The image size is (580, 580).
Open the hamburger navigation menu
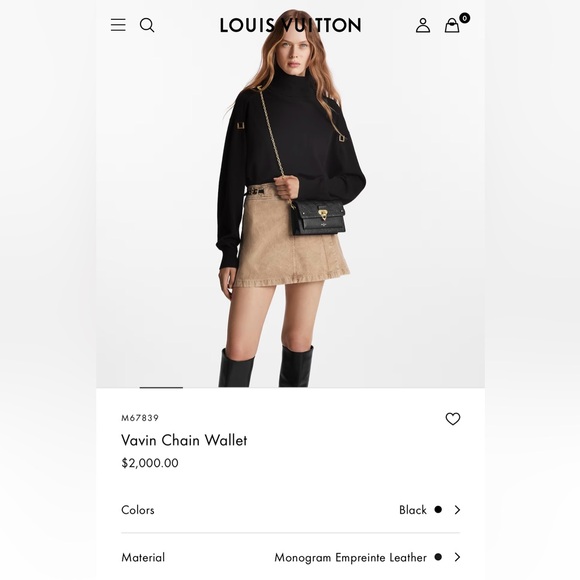[118, 25]
